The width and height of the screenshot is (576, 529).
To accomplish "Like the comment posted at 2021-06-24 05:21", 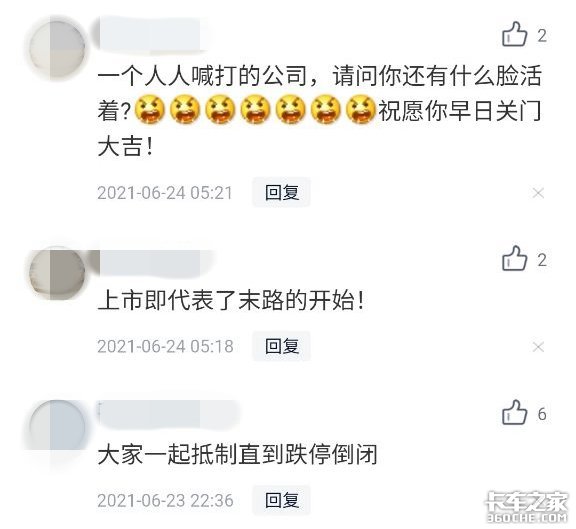I will 514,34.
